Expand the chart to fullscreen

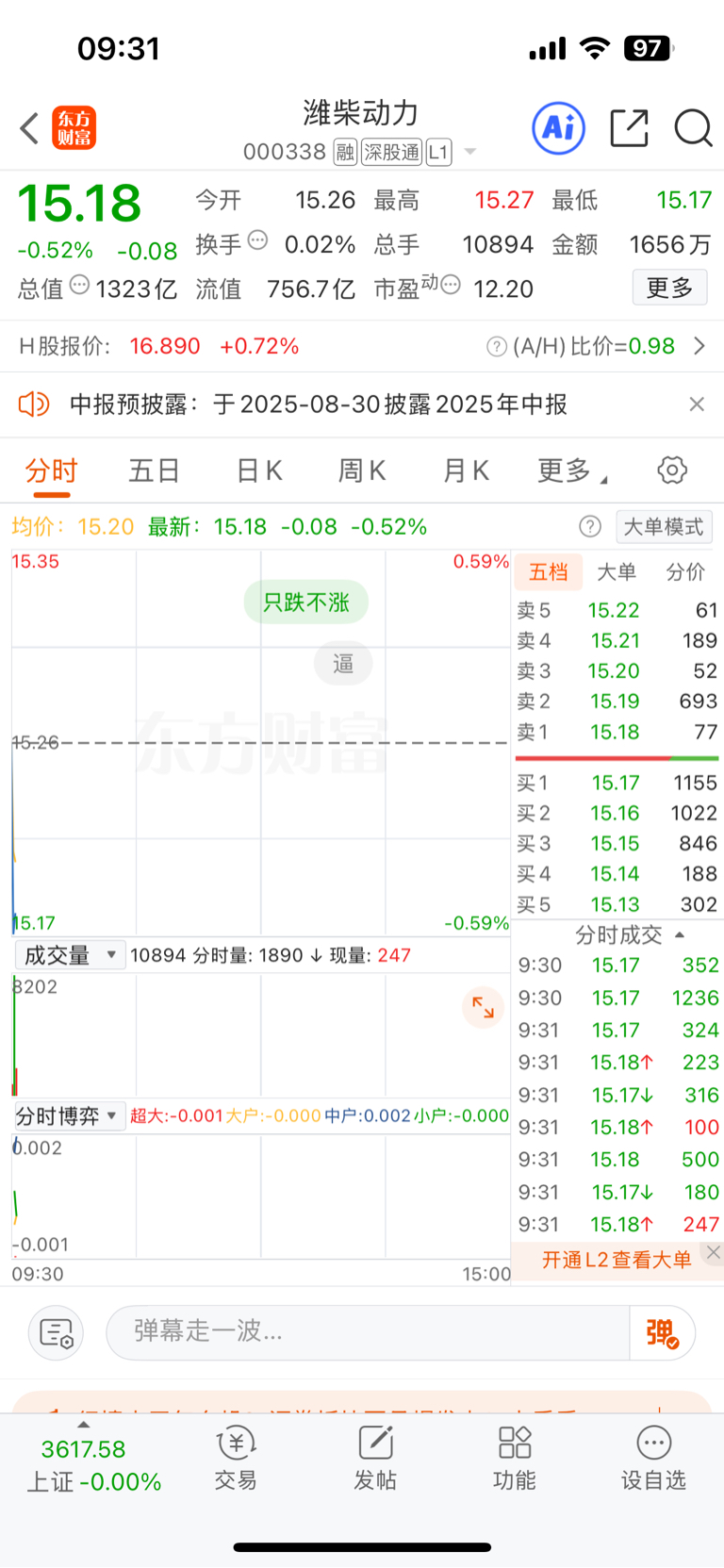tap(483, 1007)
